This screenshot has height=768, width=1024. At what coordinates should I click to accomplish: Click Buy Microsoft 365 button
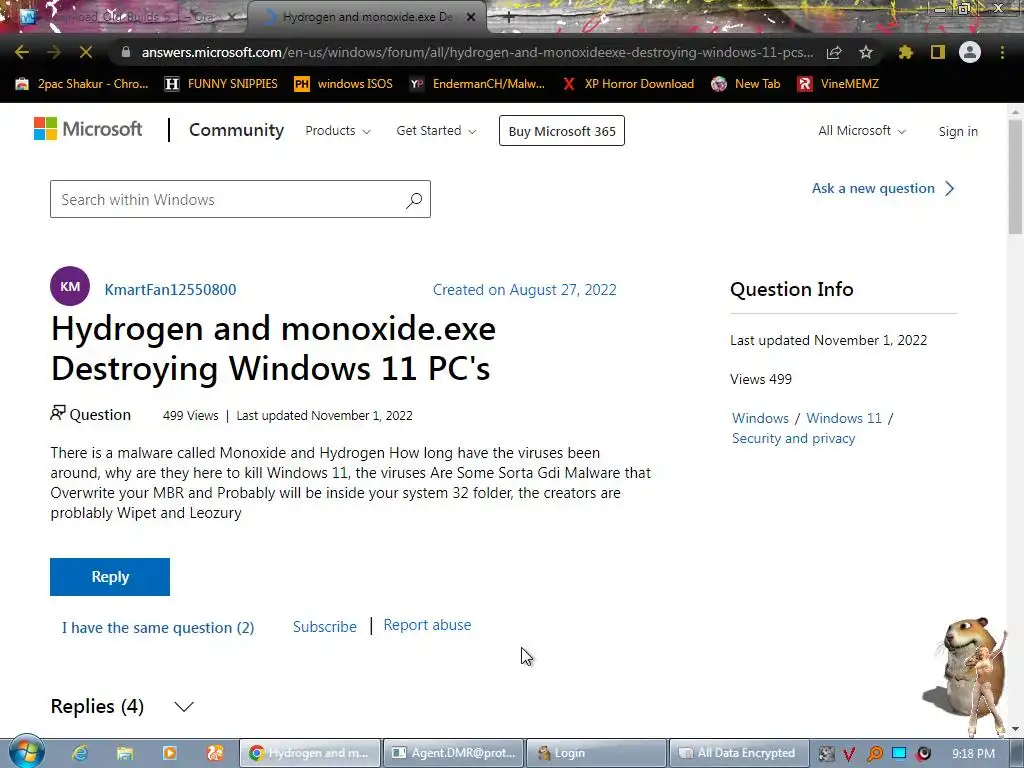coord(562,131)
